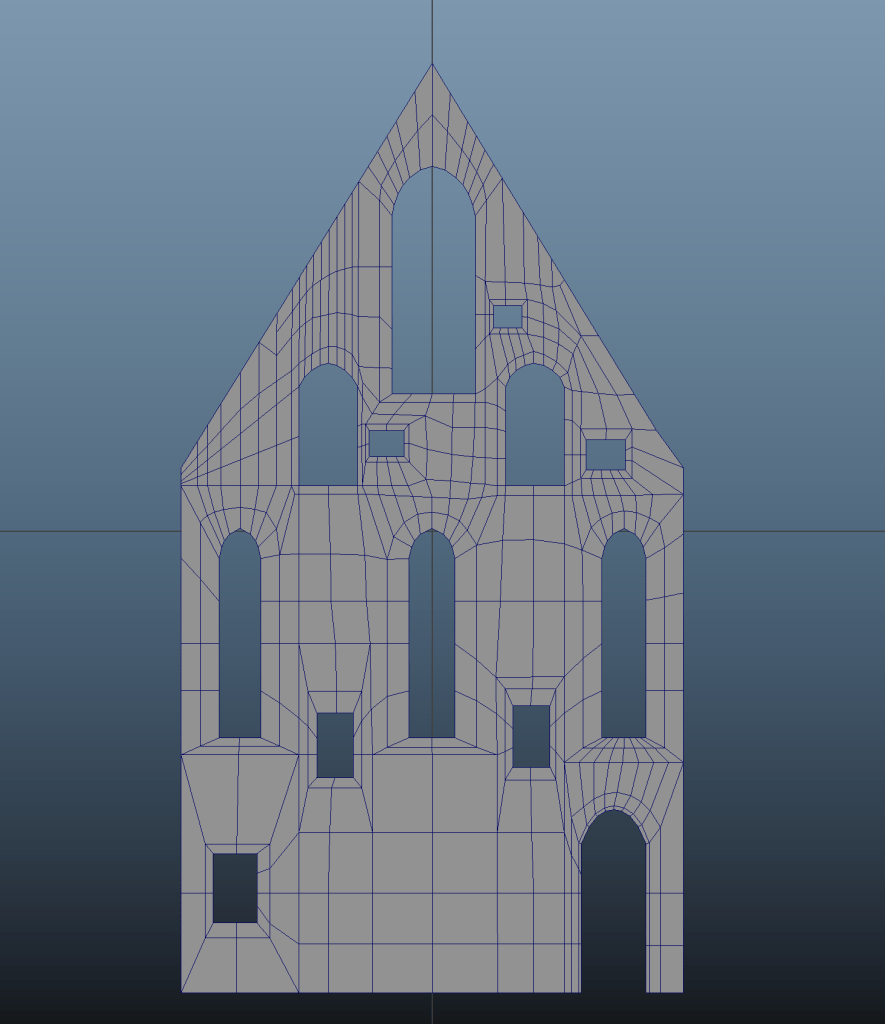Image resolution: width=885 pixels, height=1024 pixels.
Task: Select the right eave corner vertex where the roof slope begins
Action: (x=683, y=467)
